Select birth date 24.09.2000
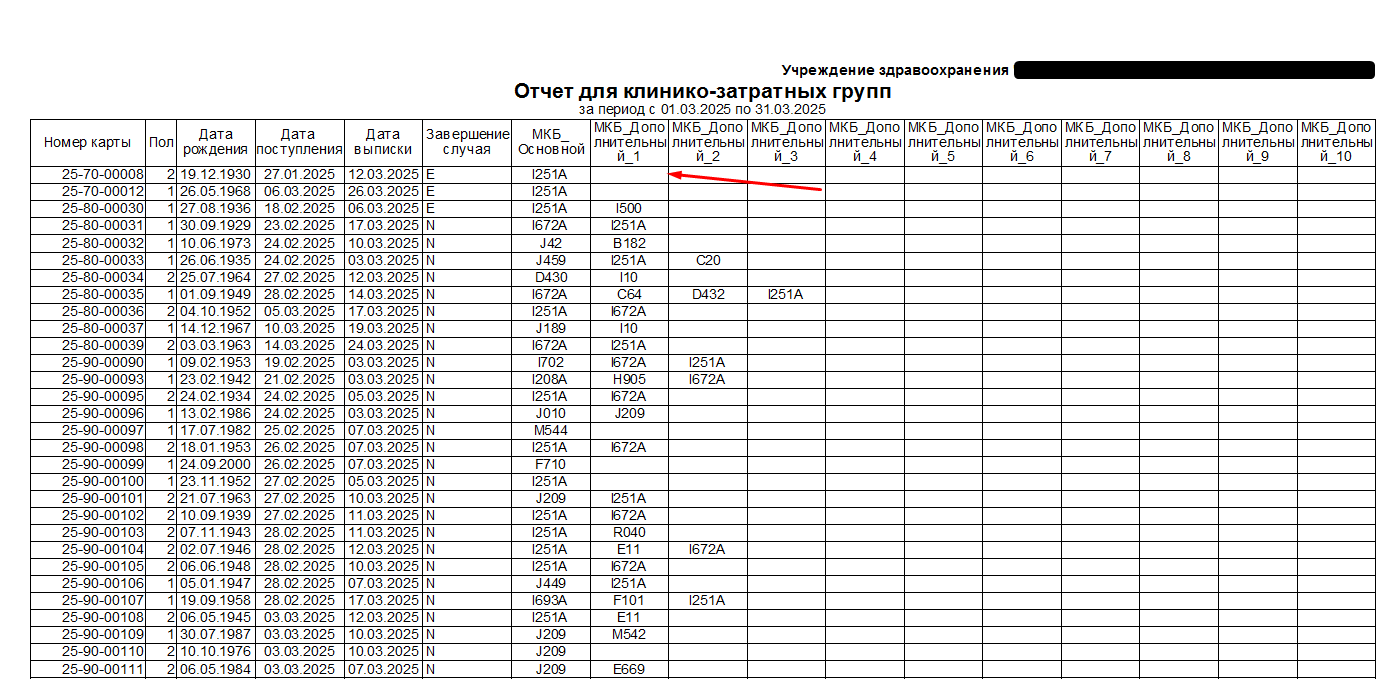This screenshot has width=1400, height=679. click(x=215, y=464)
